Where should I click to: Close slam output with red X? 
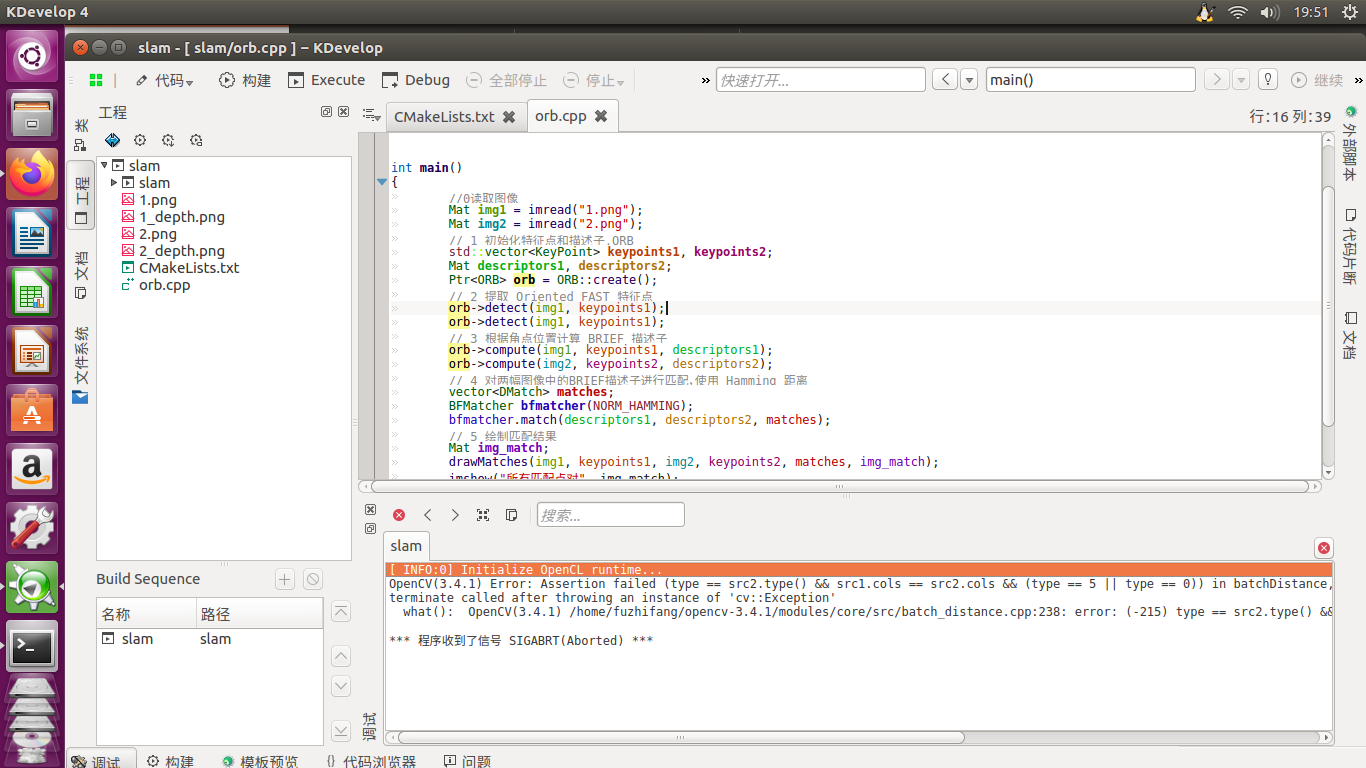pos(1324,548)
